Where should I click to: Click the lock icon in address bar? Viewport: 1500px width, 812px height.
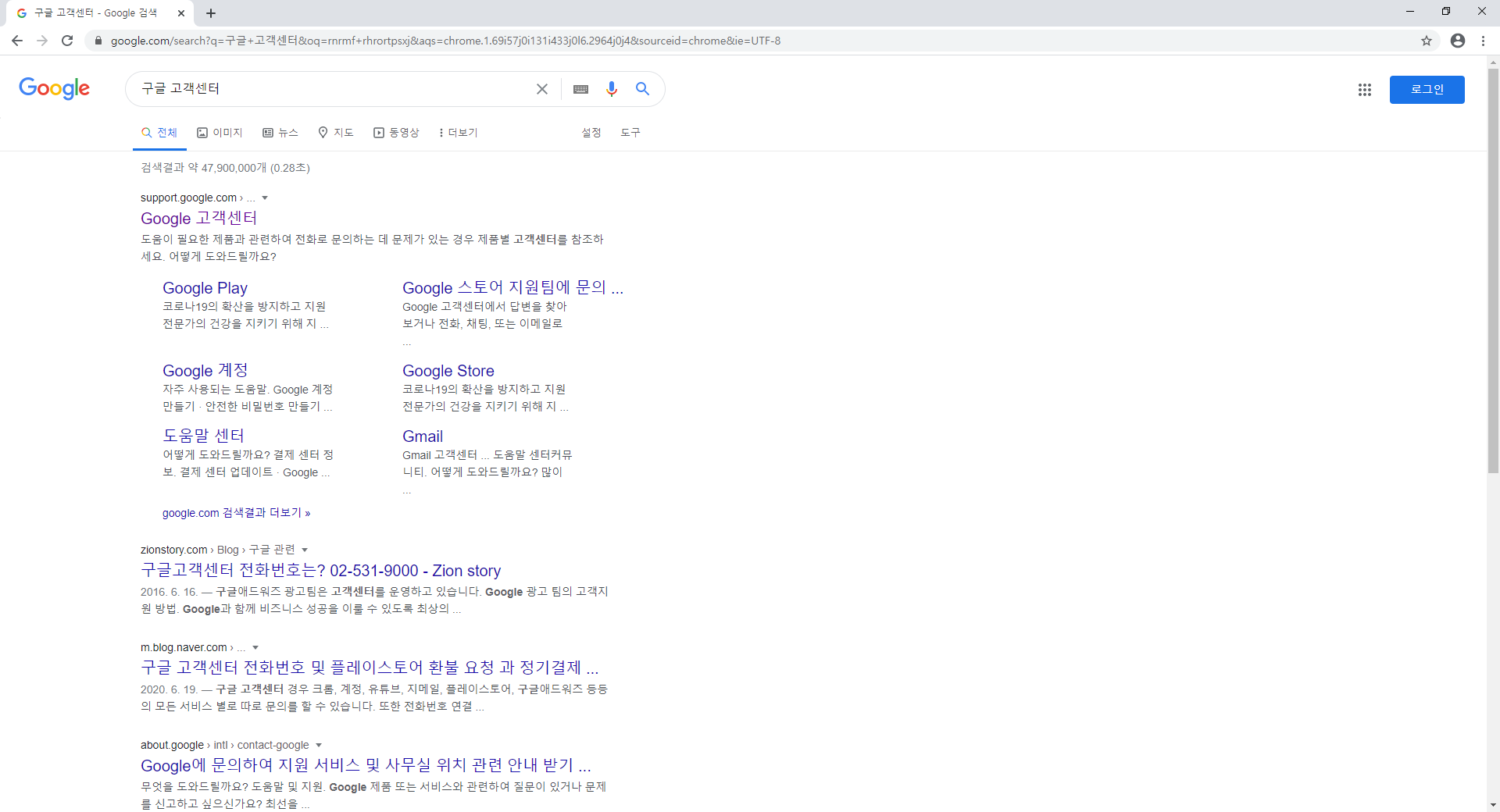(x=98, y=41)
